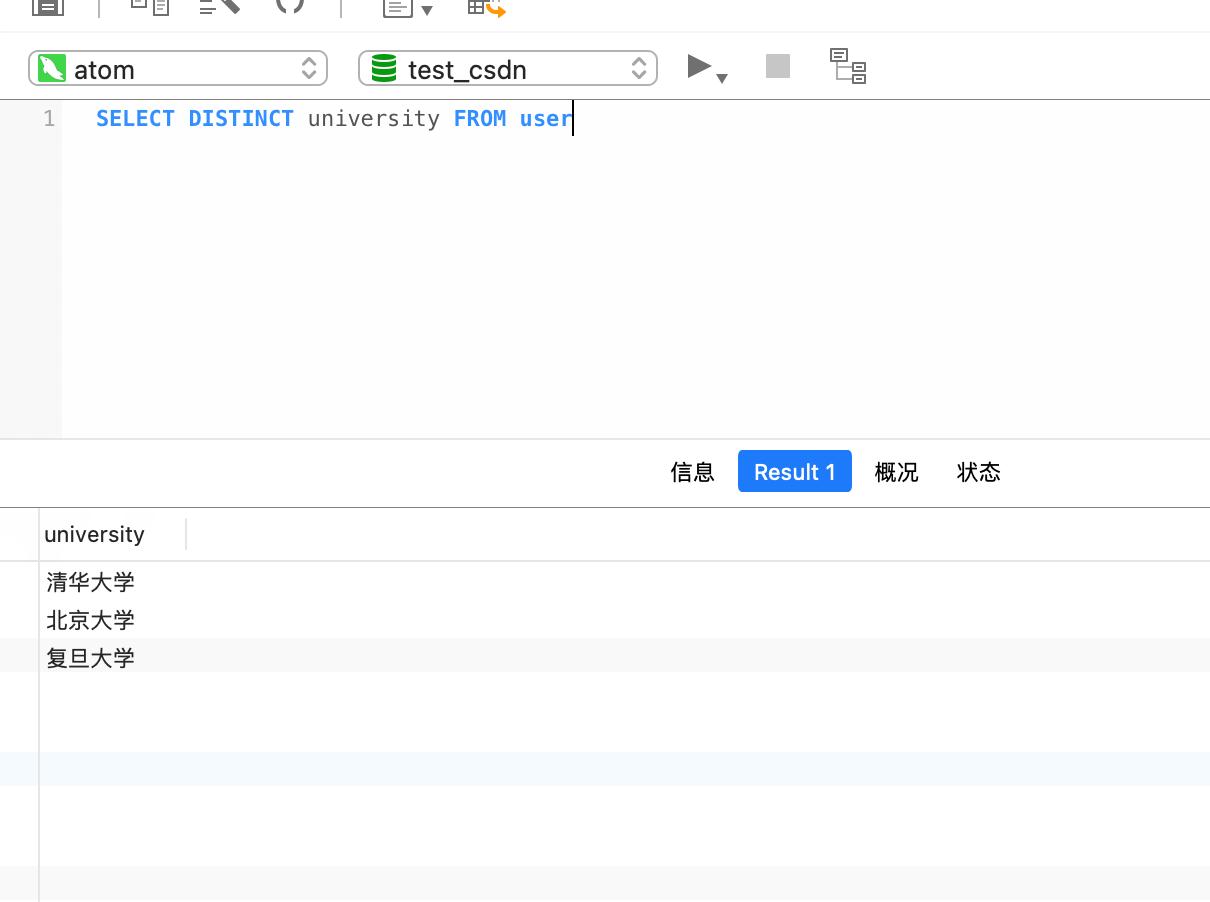
Task: Open the 概况 tab
Action: click(x=896, y=472)
